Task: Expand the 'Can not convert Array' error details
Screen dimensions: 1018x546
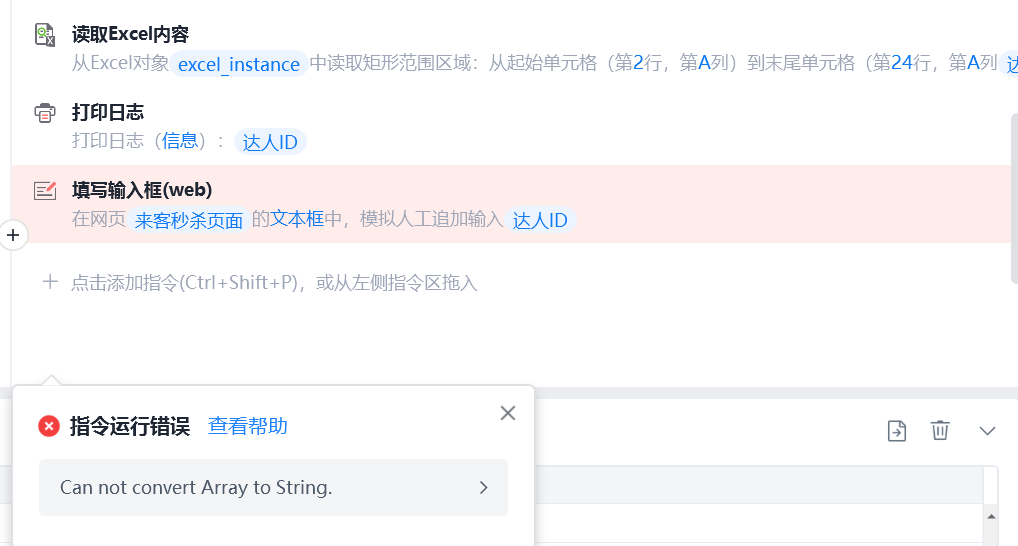Action: [x=484, y=488]
